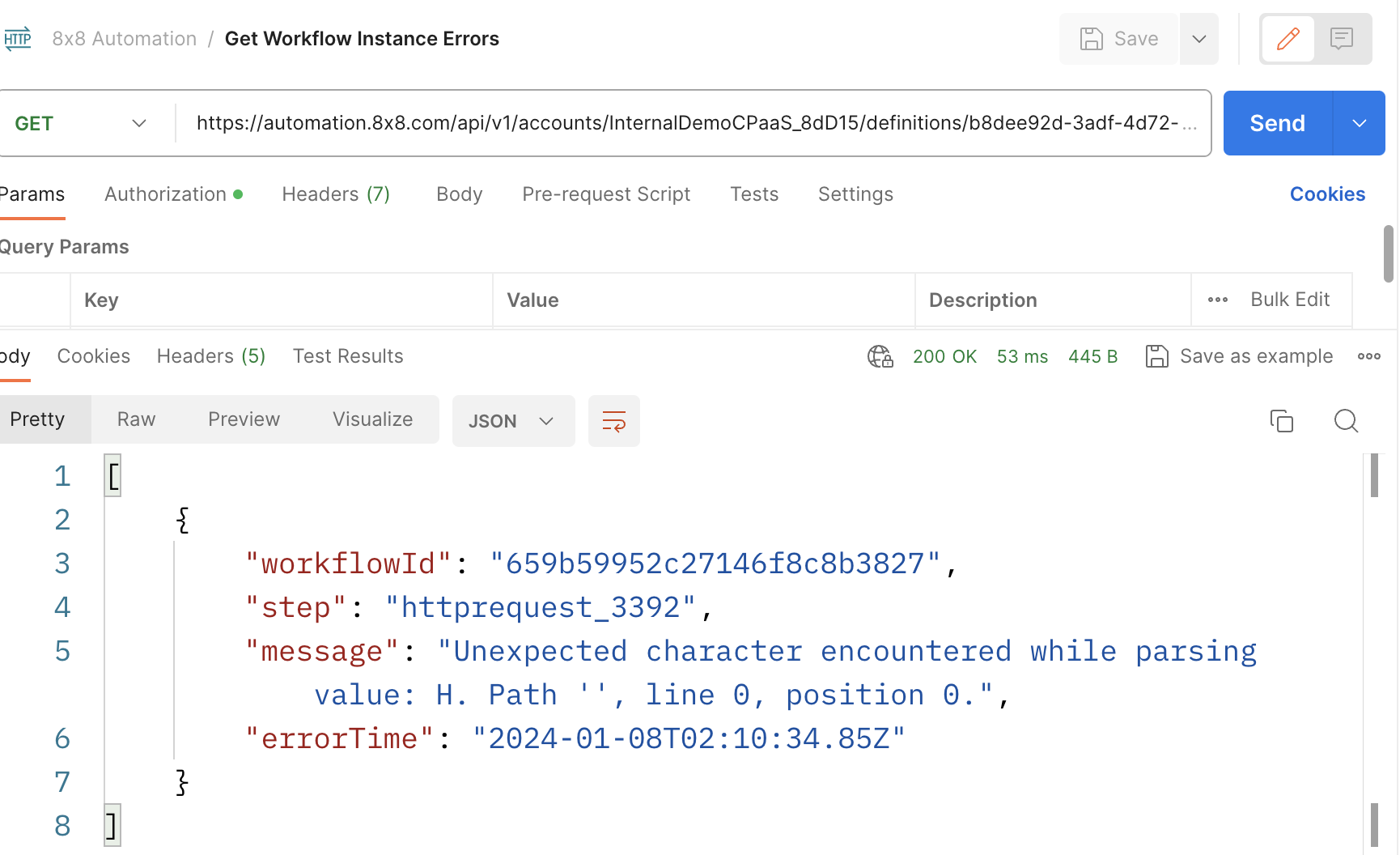Viewport: 1400px width, 855px height.
Task: Open the JSON format dropdown
Action: (512, 421)
